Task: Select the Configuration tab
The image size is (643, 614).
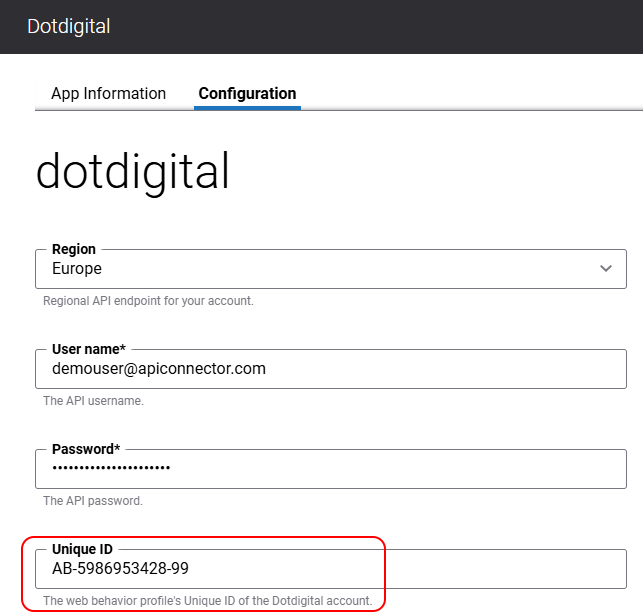Action: [247, 94]
